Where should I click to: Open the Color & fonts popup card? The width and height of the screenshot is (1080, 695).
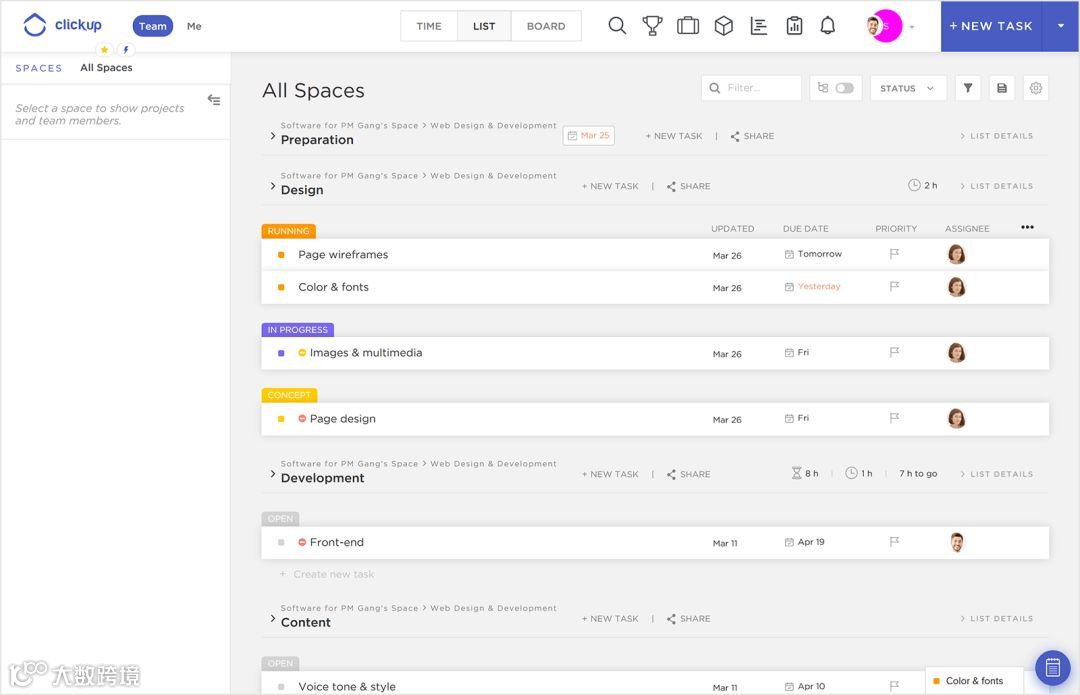click(x=974, y=681)
